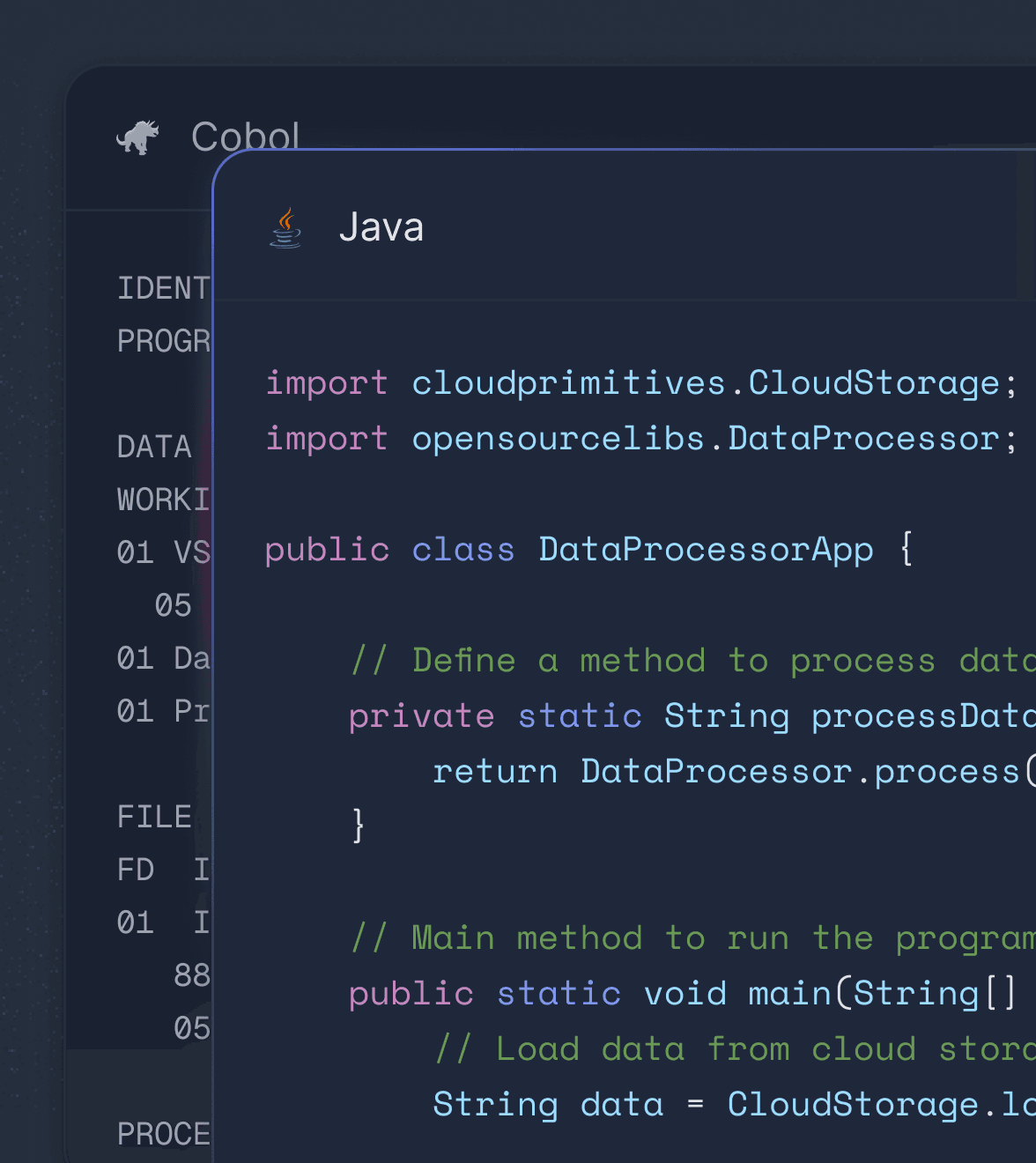Image resolution: width=1036 pixels, height=1163 pixels.
Task: Click the cloudprimitives.CloudStorage import line
Action: [x=640, y=383]
